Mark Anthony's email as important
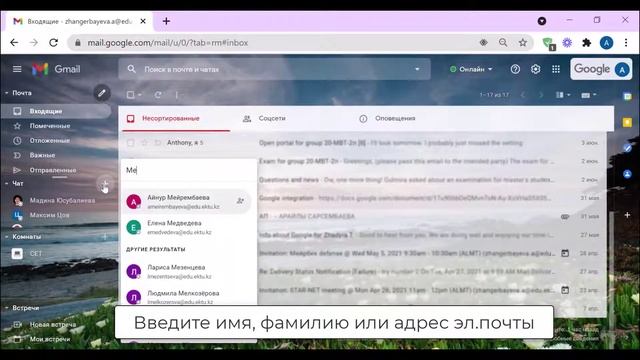640x360 pixels. tap(158, 143)
